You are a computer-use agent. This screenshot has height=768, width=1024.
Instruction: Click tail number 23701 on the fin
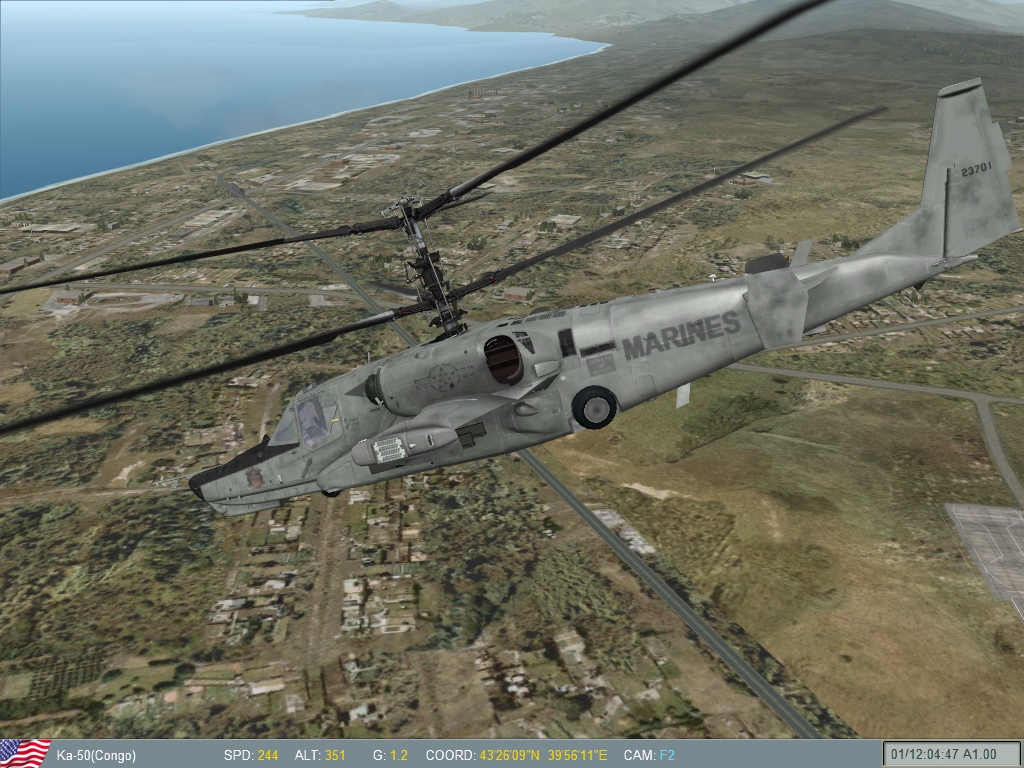[976, 169]
